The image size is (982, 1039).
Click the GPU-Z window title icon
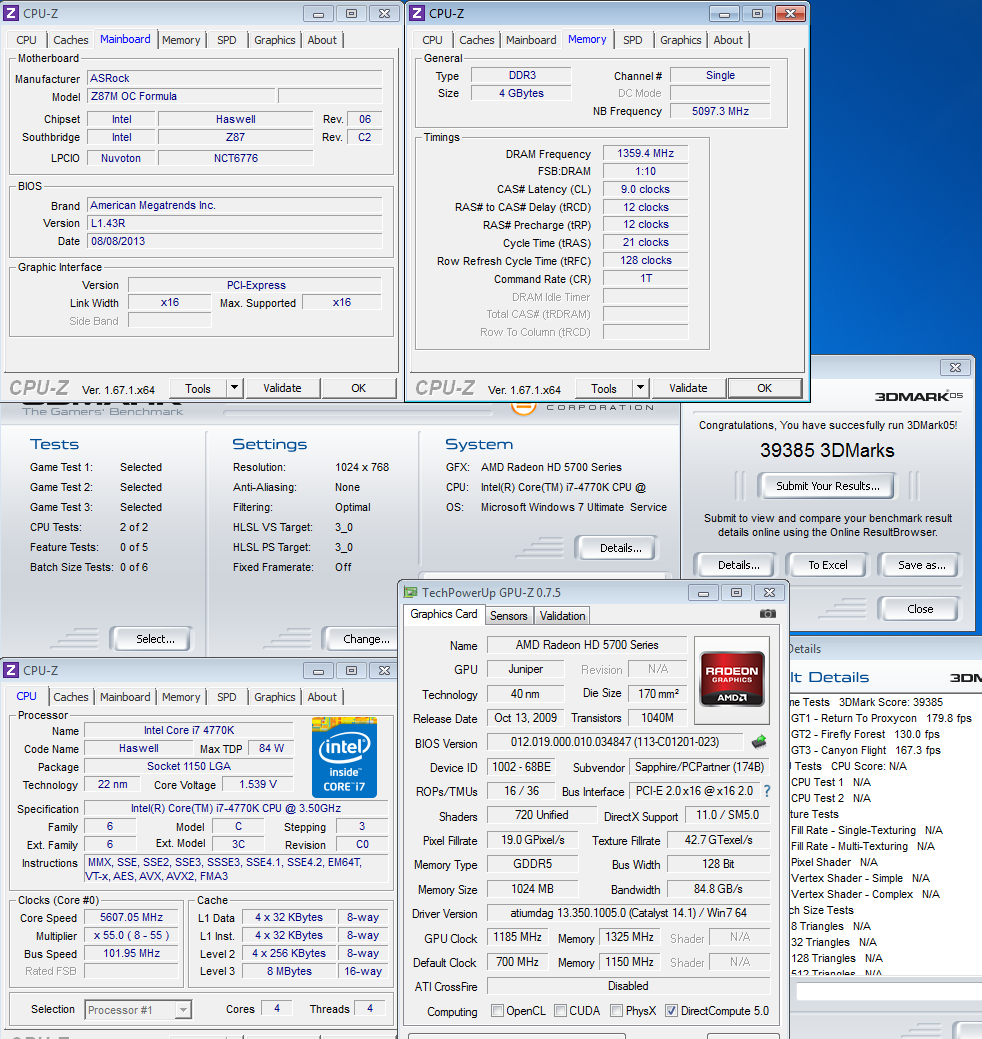(x=411, y=592)
